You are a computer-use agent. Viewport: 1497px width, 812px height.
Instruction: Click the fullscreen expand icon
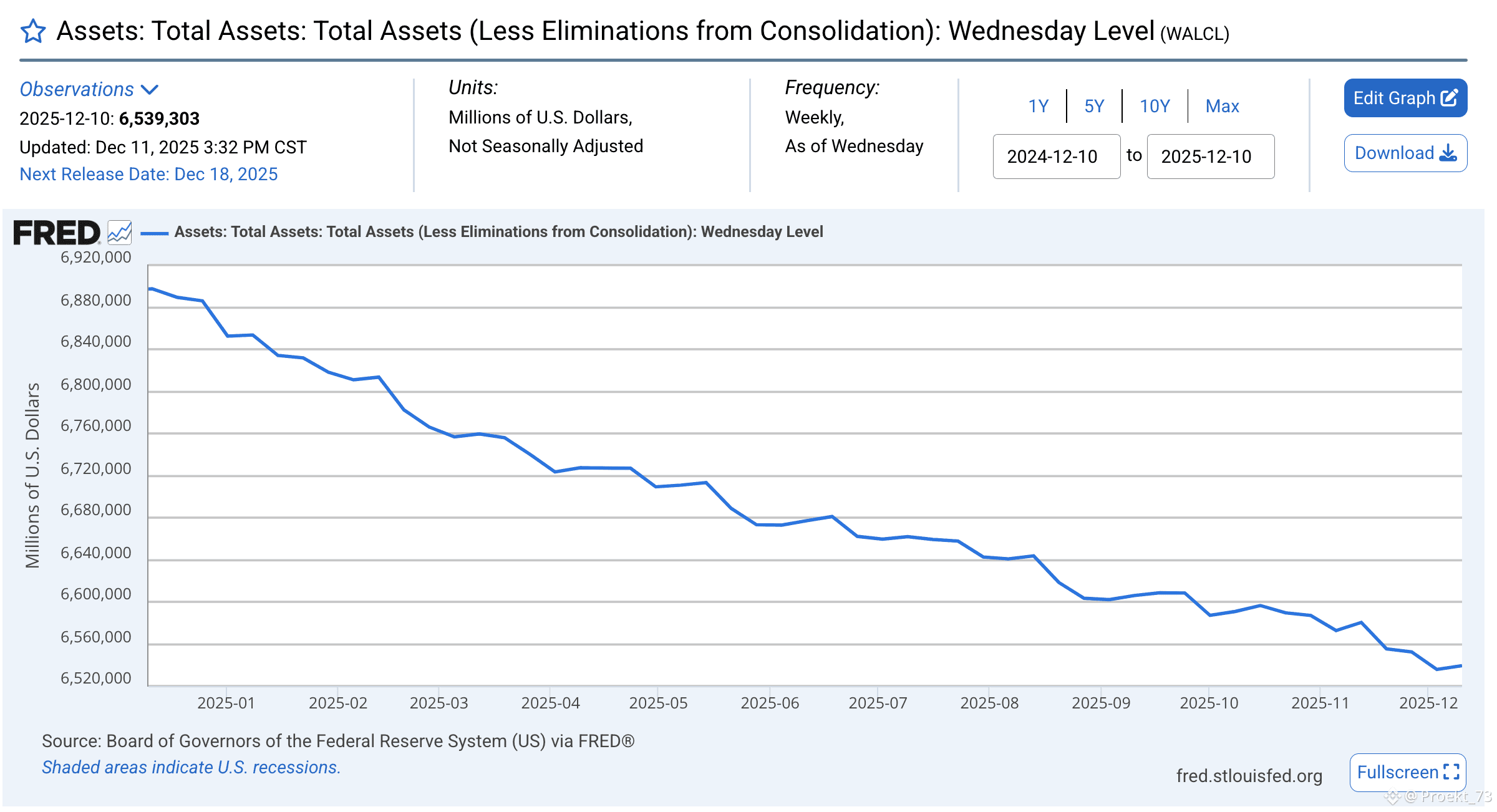pos(1452,772)
